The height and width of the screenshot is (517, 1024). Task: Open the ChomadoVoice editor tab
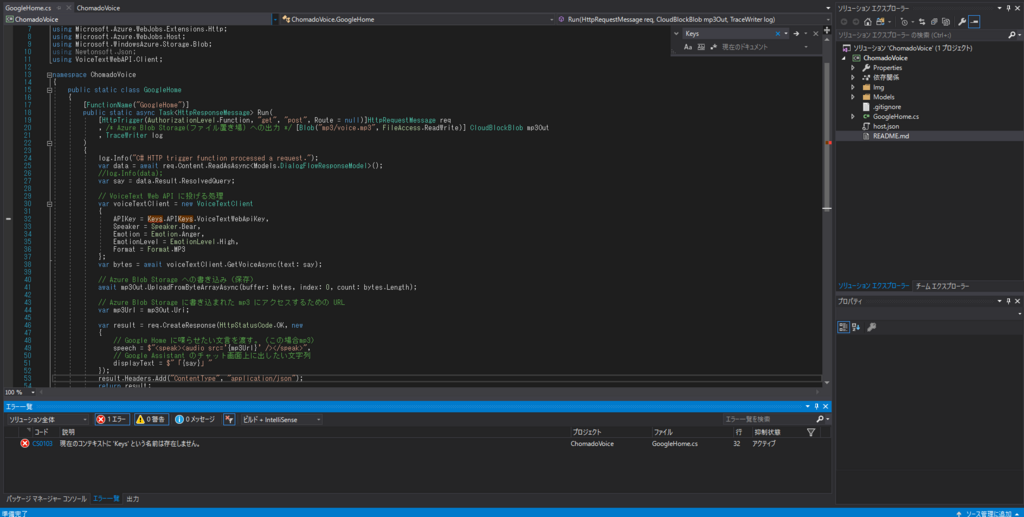(97, 8)
